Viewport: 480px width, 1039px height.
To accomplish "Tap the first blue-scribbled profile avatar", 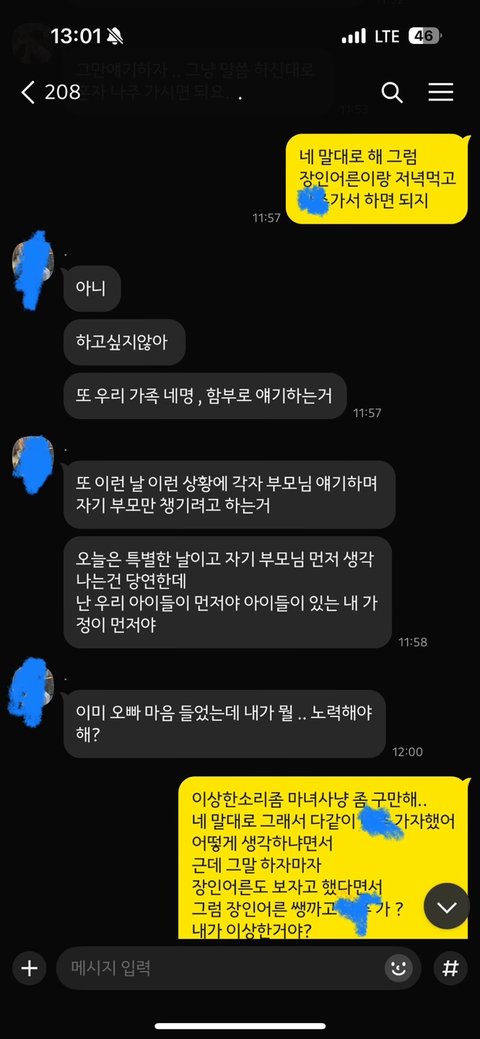I will pos(33,268).
